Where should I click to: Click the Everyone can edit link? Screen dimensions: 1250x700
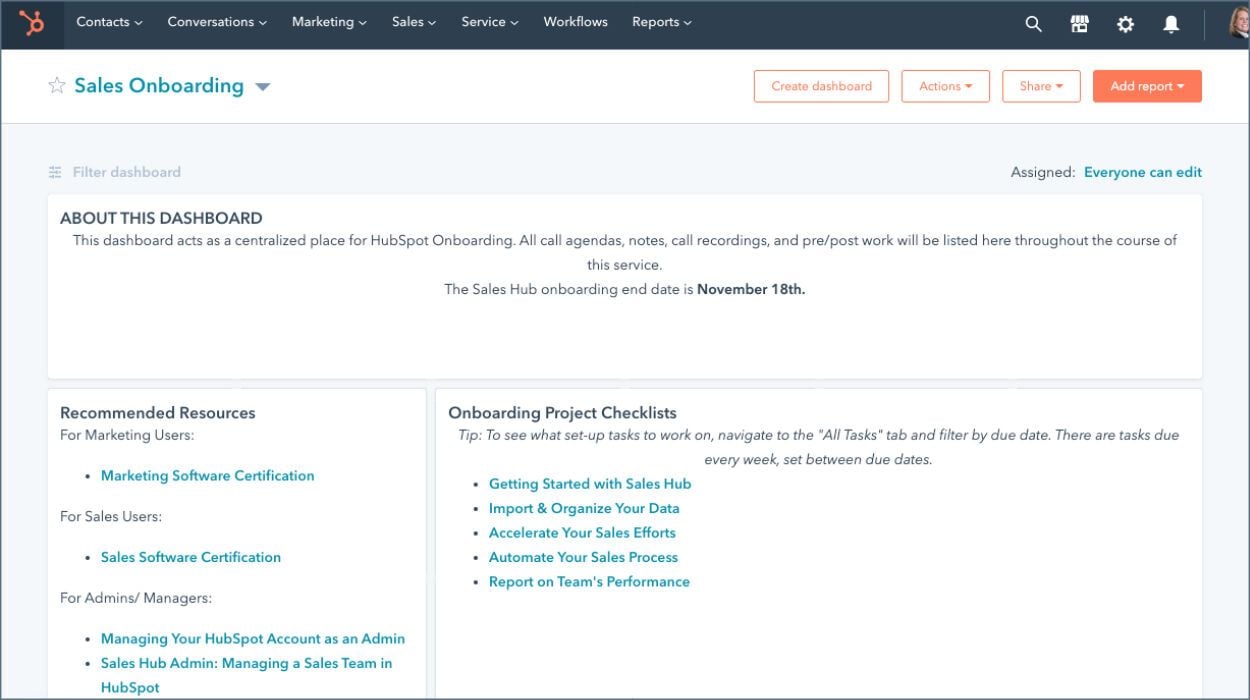(x=1143, y=172)
